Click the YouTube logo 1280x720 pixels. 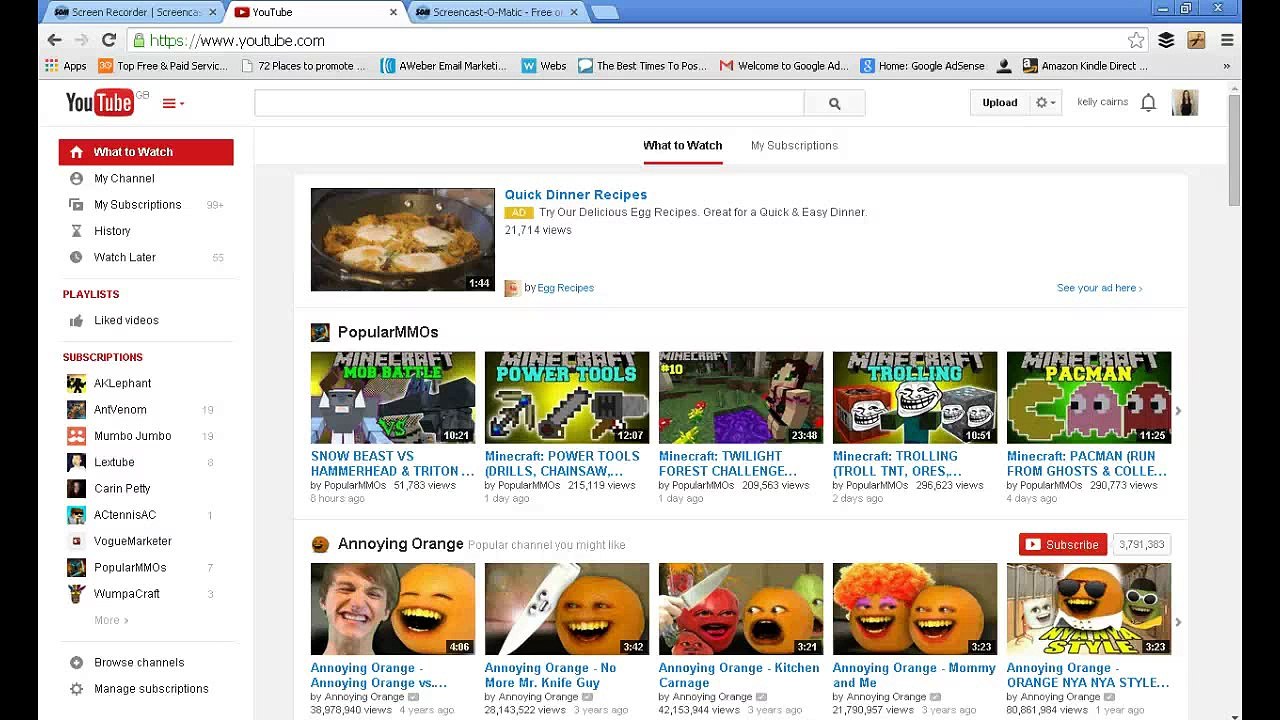click(x=100, y=102)
